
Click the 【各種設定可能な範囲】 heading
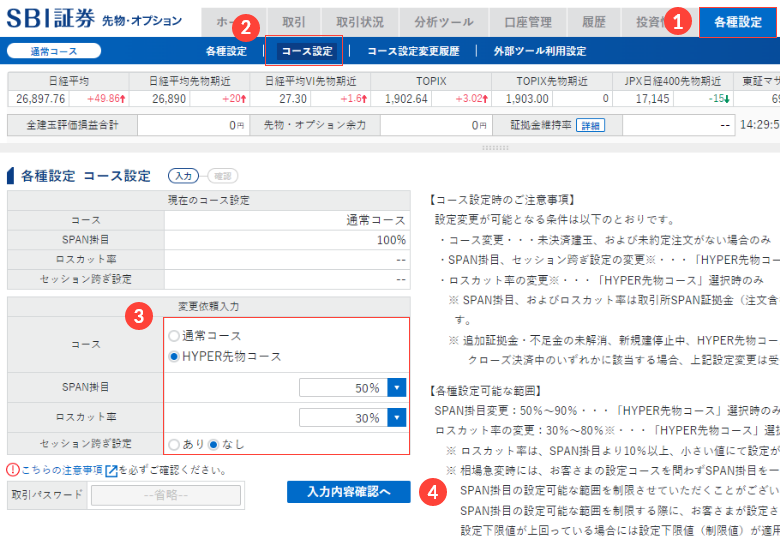pyautogui.click(x=486, y=391)
